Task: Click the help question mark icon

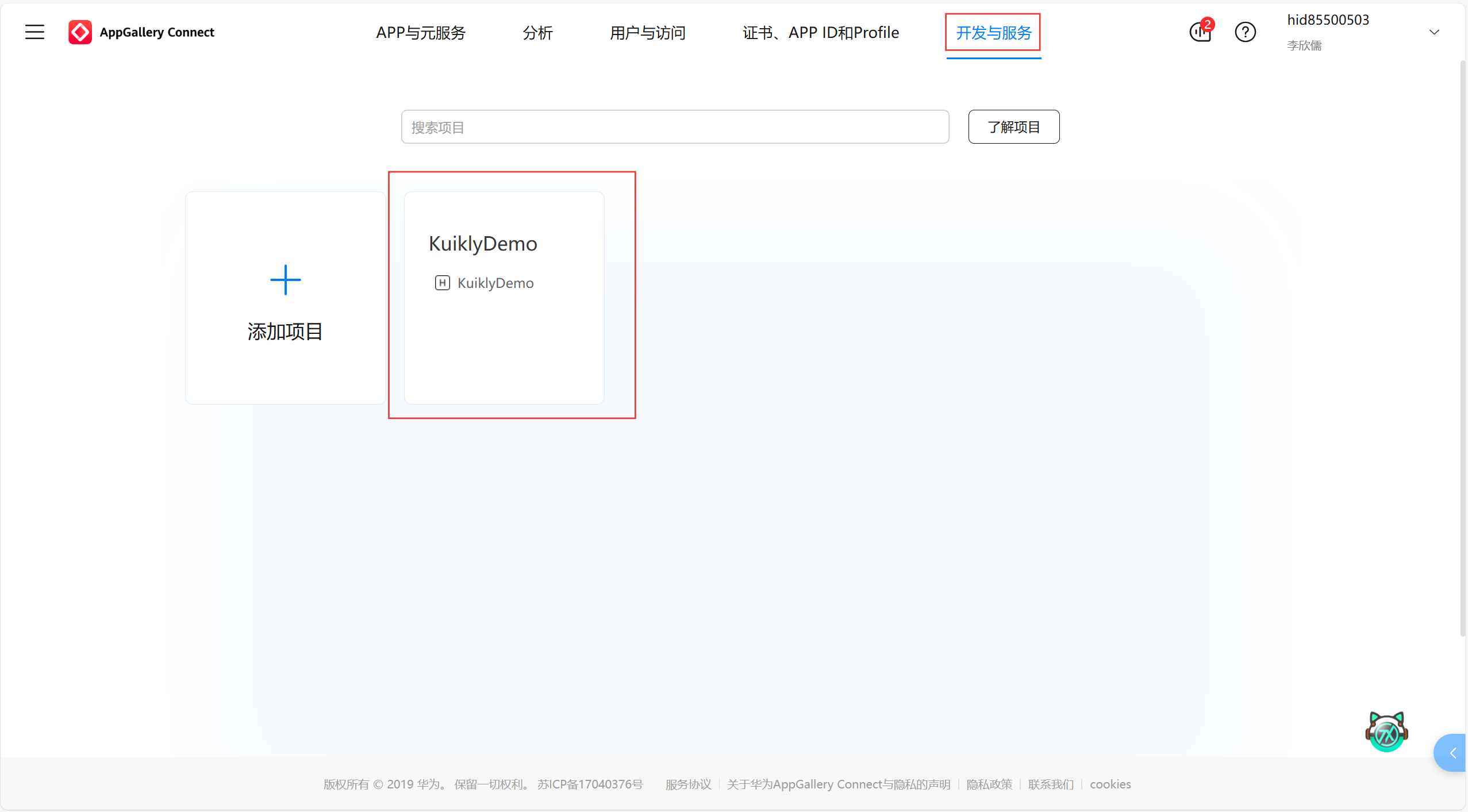Action: click(x=1245, y=32)
